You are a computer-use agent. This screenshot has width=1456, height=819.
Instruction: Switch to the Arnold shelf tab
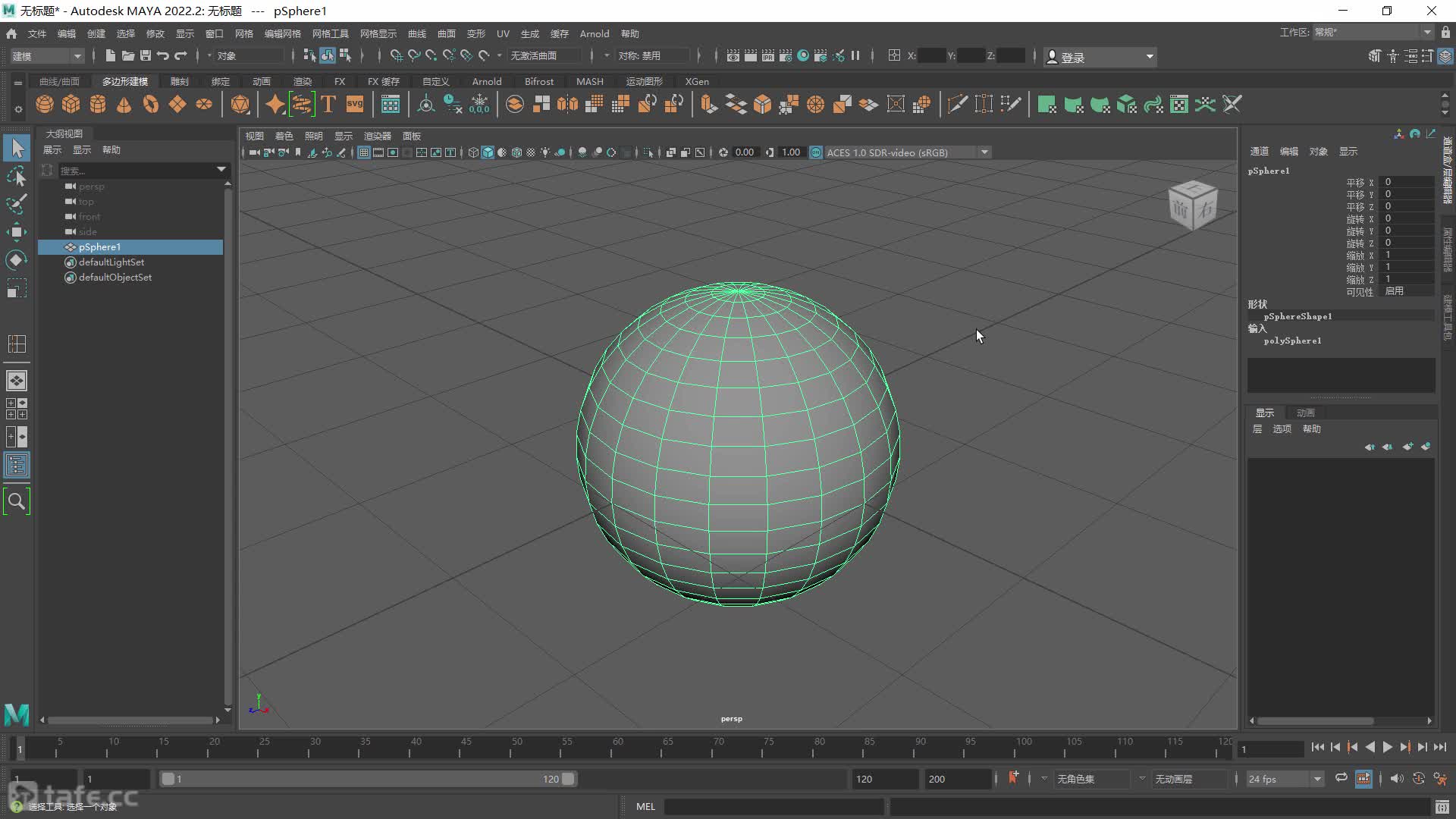pyautogui.click(x=487, y=81)
